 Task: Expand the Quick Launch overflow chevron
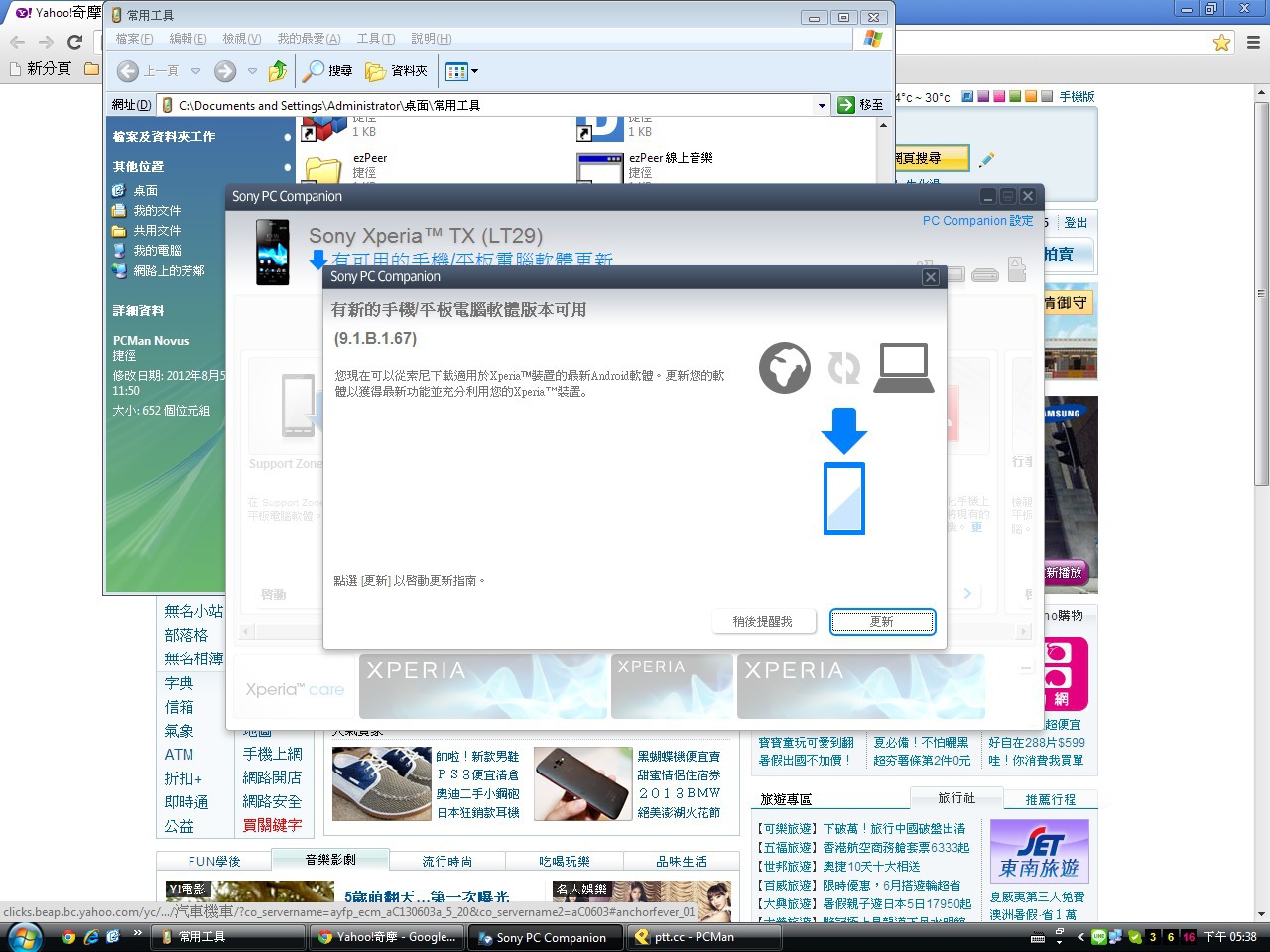(137, 935)
